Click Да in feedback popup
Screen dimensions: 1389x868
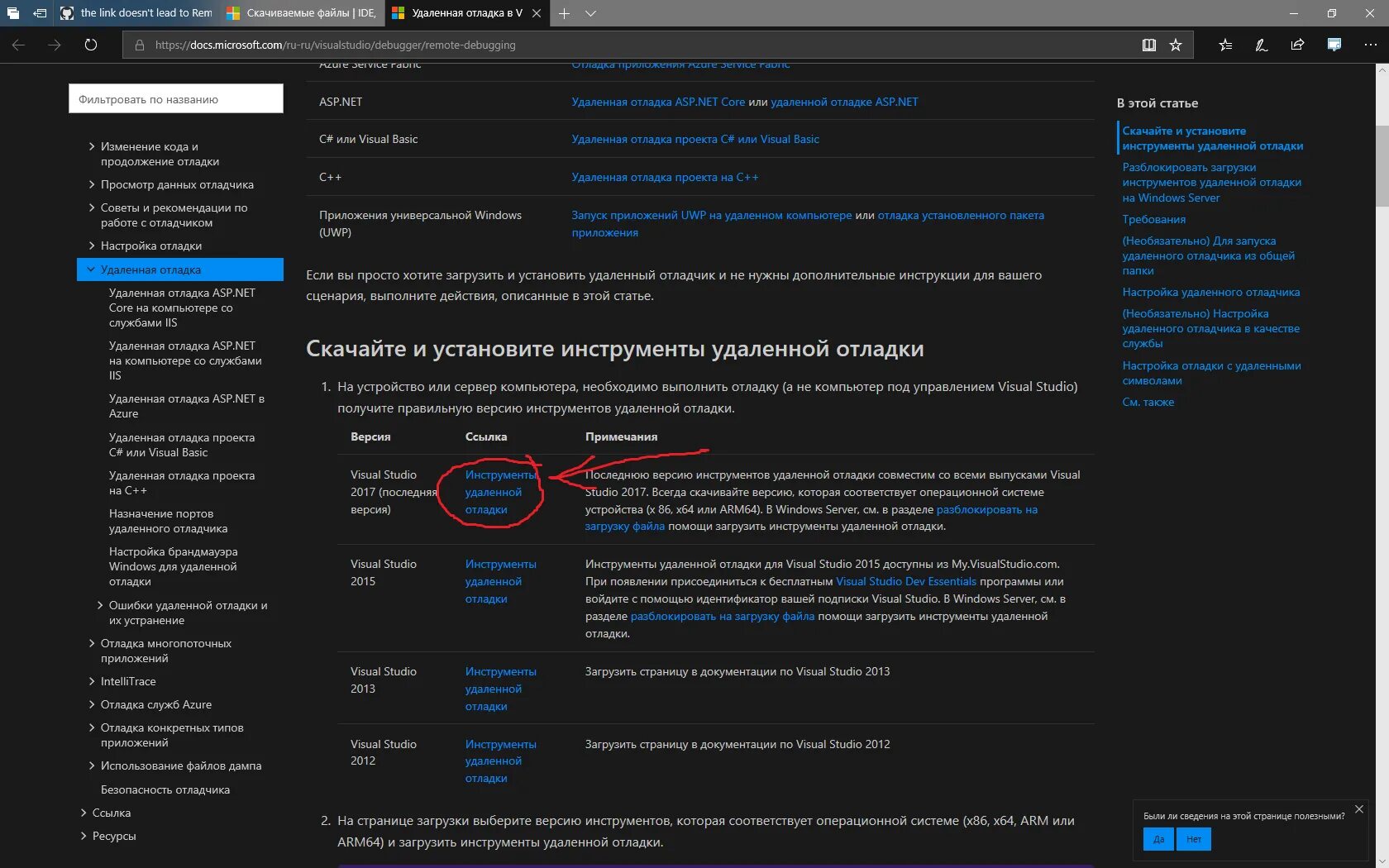pos(1158,839)
